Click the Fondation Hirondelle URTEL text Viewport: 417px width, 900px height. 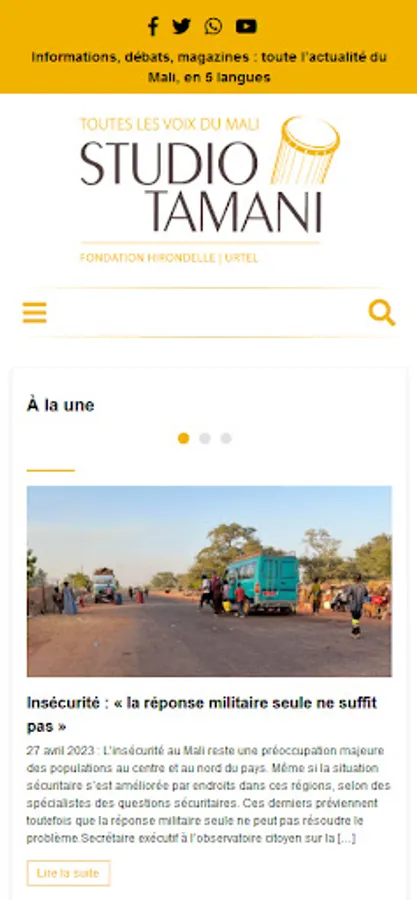169,258
